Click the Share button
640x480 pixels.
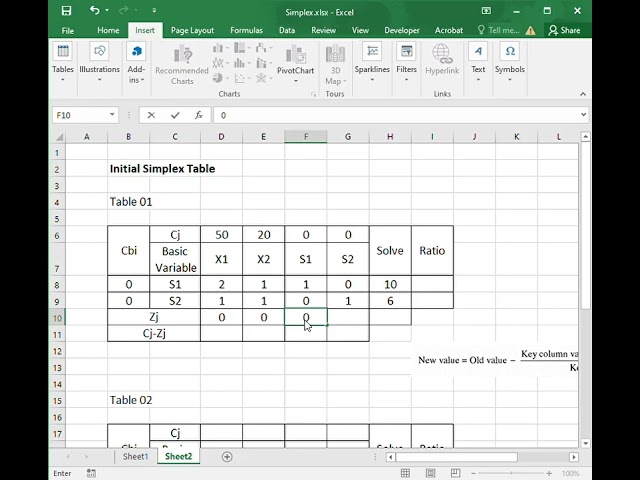(x=564, y=30)
